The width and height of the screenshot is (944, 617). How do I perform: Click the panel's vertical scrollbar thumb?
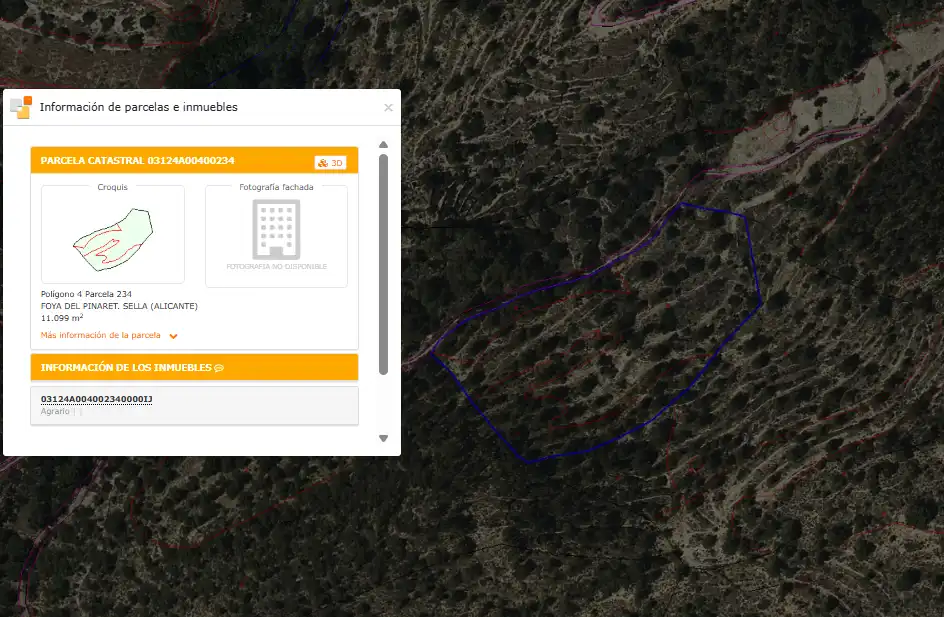click(x=384, y=264)
